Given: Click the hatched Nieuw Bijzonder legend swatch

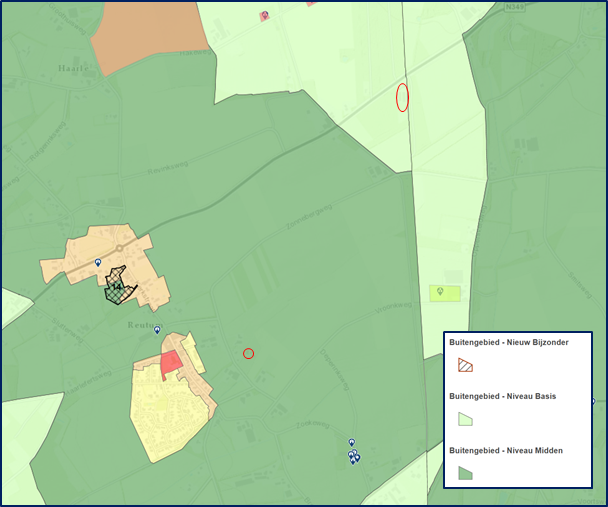Looking at the screenshot, I should 465,365.
